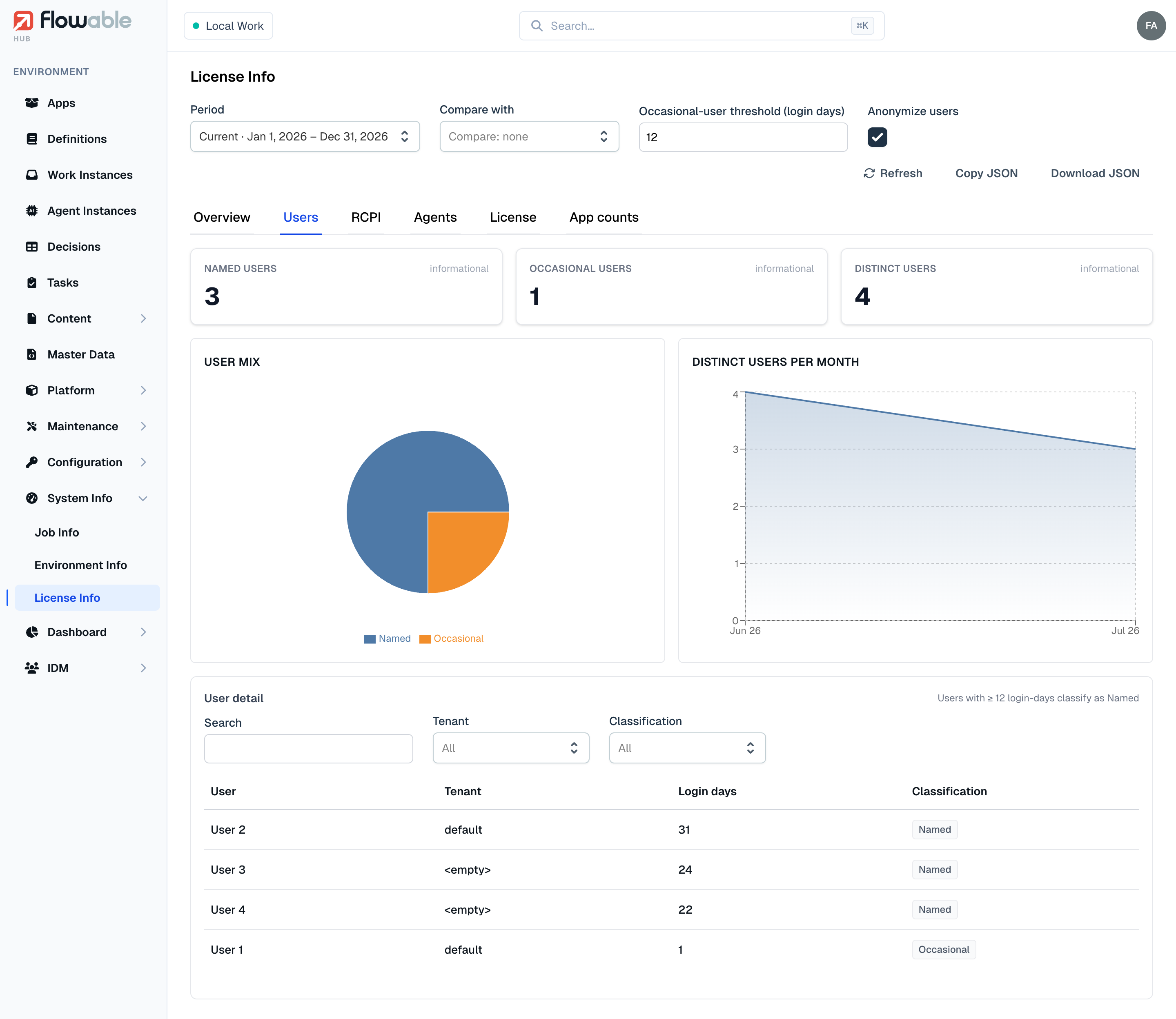
Task: Expand the Configuration submenu chevron
Action: click(x=143, y=462)
